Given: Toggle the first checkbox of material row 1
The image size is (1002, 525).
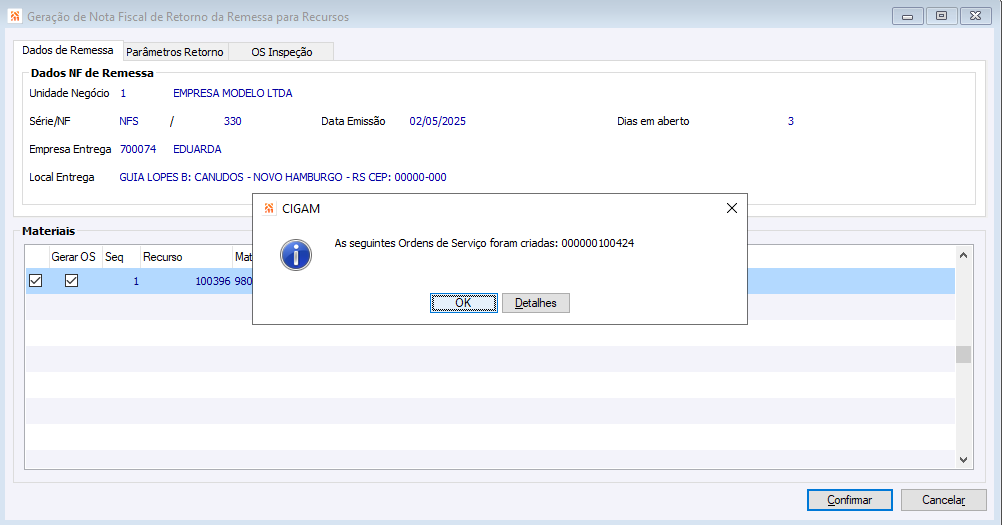Looking at the screenshot, I should pyautogui.click(x=36, y=280).
